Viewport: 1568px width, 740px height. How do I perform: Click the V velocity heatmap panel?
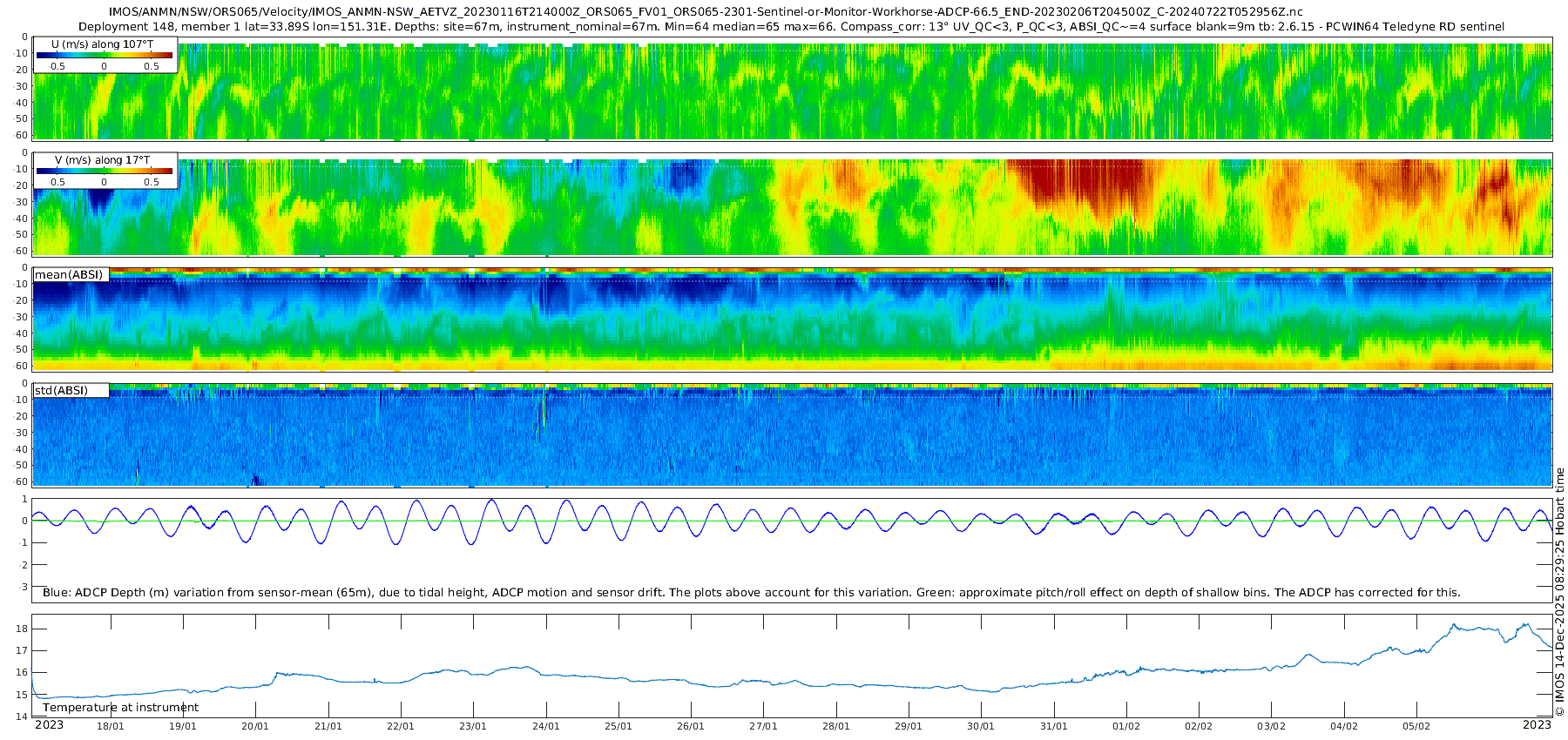point(792,205)
